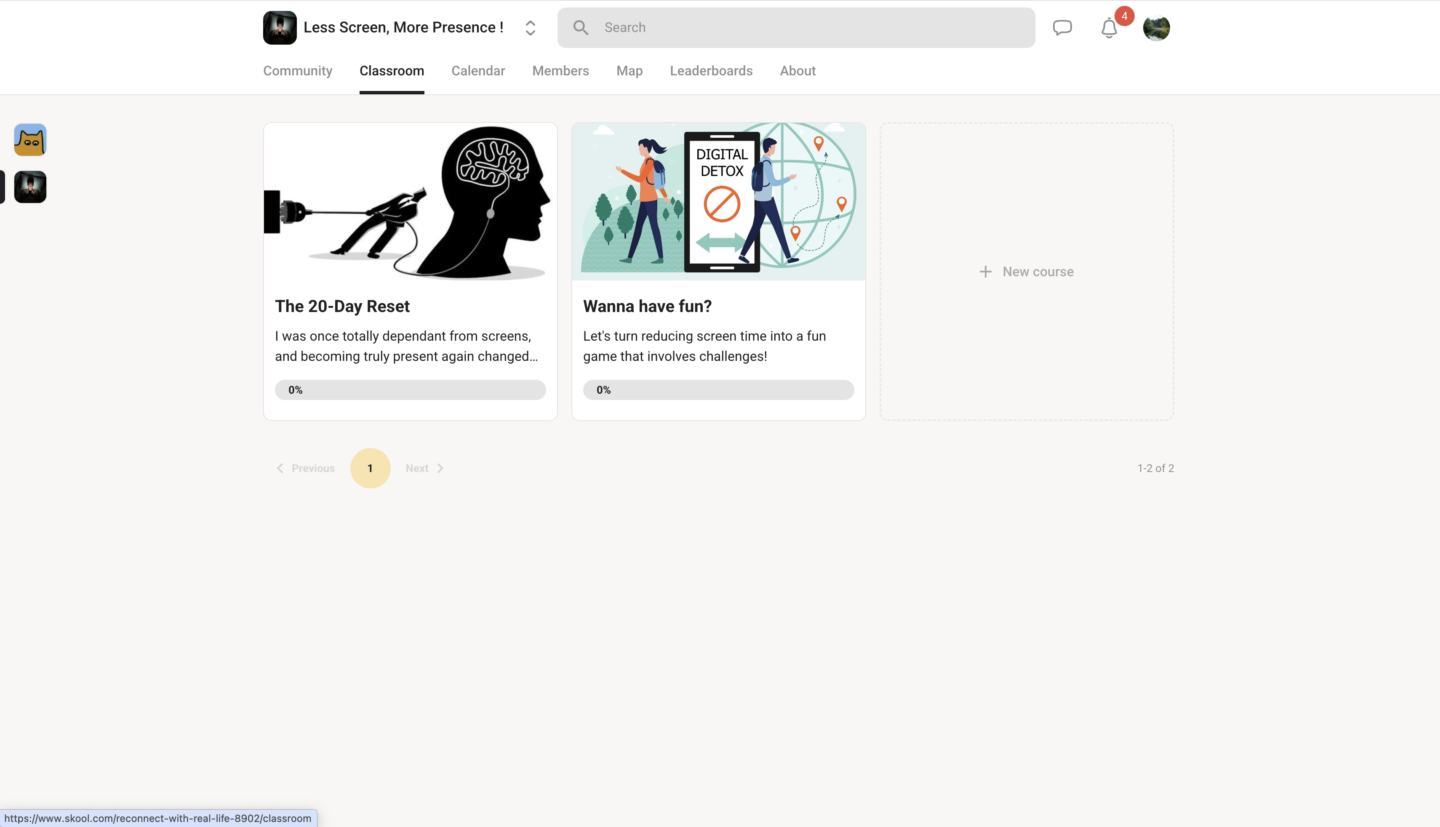Open the Digital Detox course thumbnail
This screenshot has width=1440, height=827.
click(x=718, y=201)
